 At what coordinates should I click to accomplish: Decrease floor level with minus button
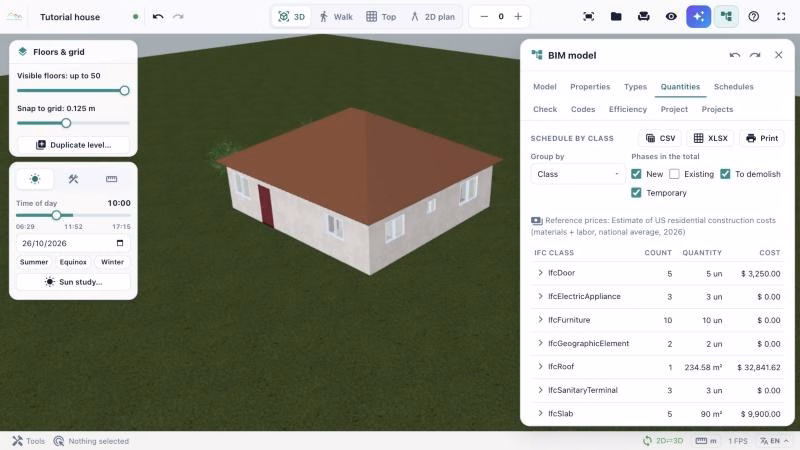click(484, 17)
